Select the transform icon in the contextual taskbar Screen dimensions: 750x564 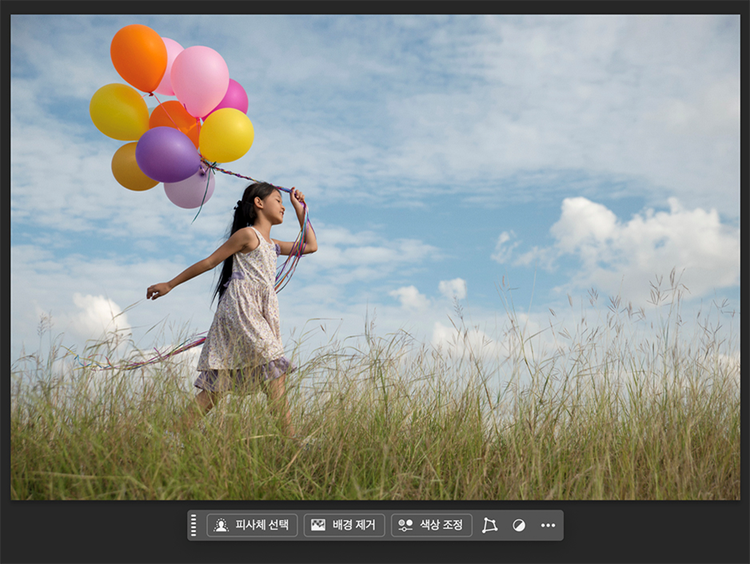coord(489,525)
